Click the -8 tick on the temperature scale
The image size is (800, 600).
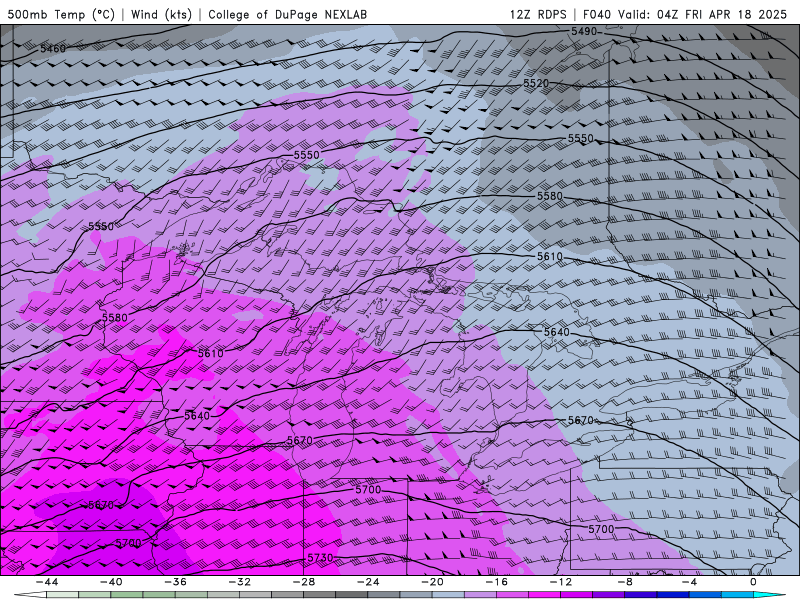click(x=625, y=582)
